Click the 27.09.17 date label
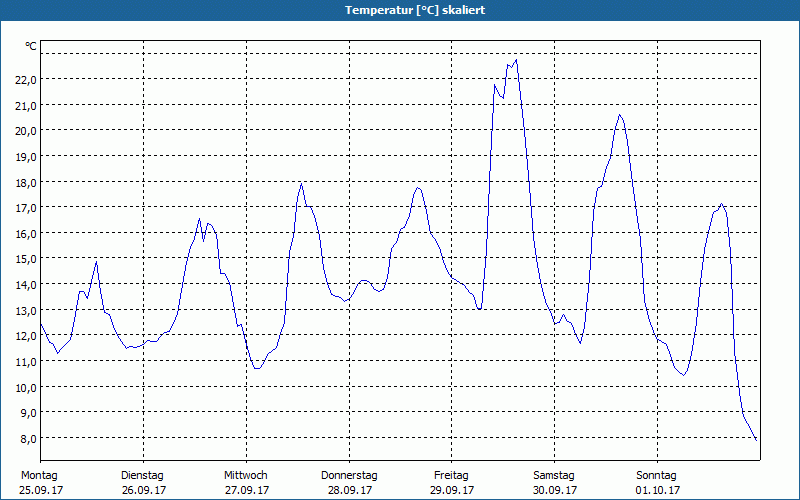 point(247,490)
